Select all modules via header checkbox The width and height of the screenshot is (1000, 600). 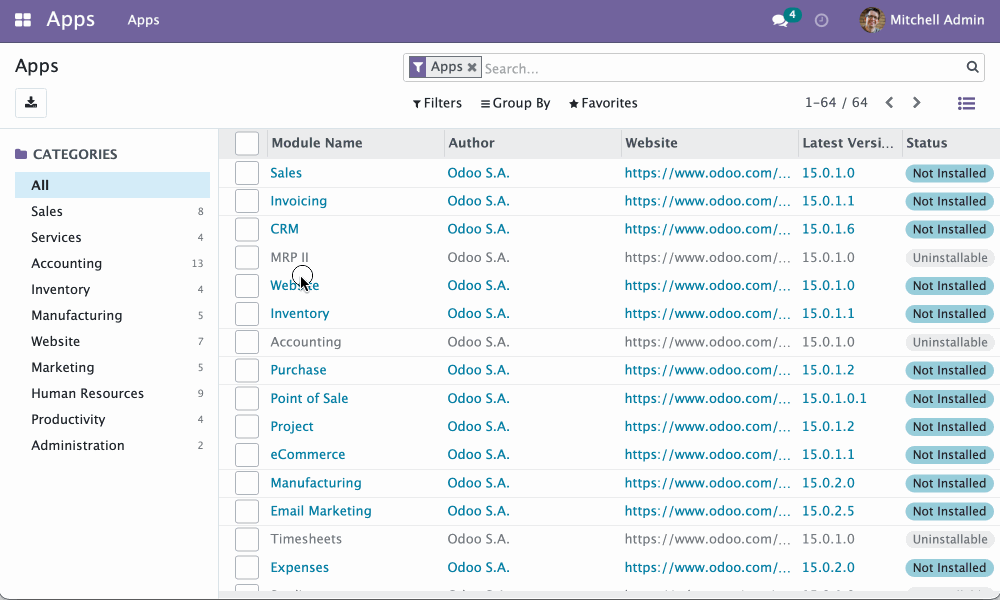246,143
